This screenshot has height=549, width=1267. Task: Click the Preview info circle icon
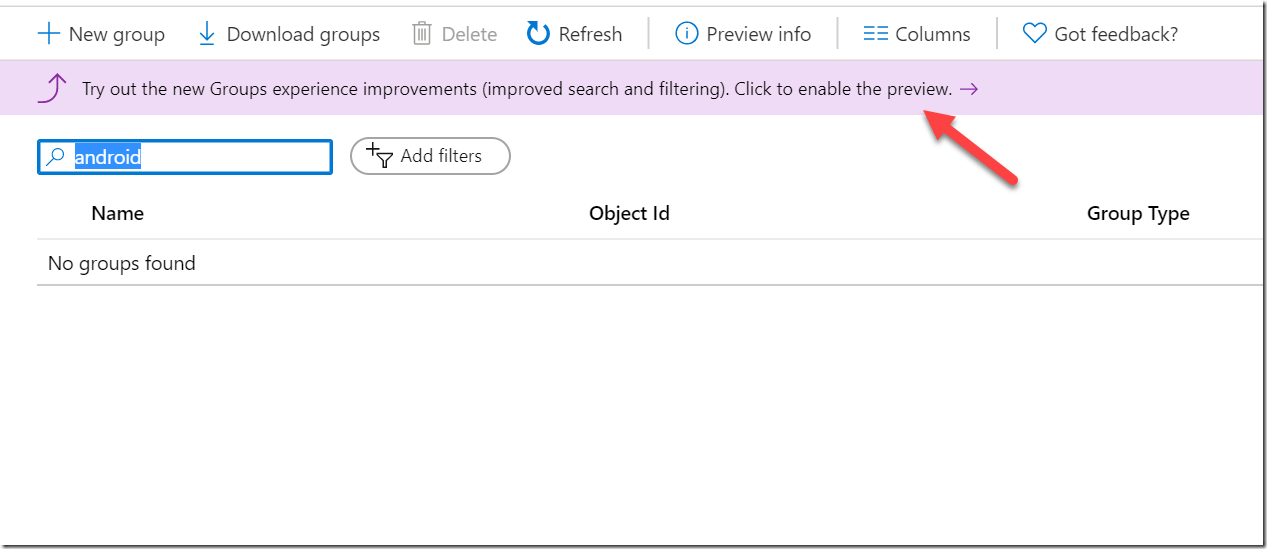[686, 34]
